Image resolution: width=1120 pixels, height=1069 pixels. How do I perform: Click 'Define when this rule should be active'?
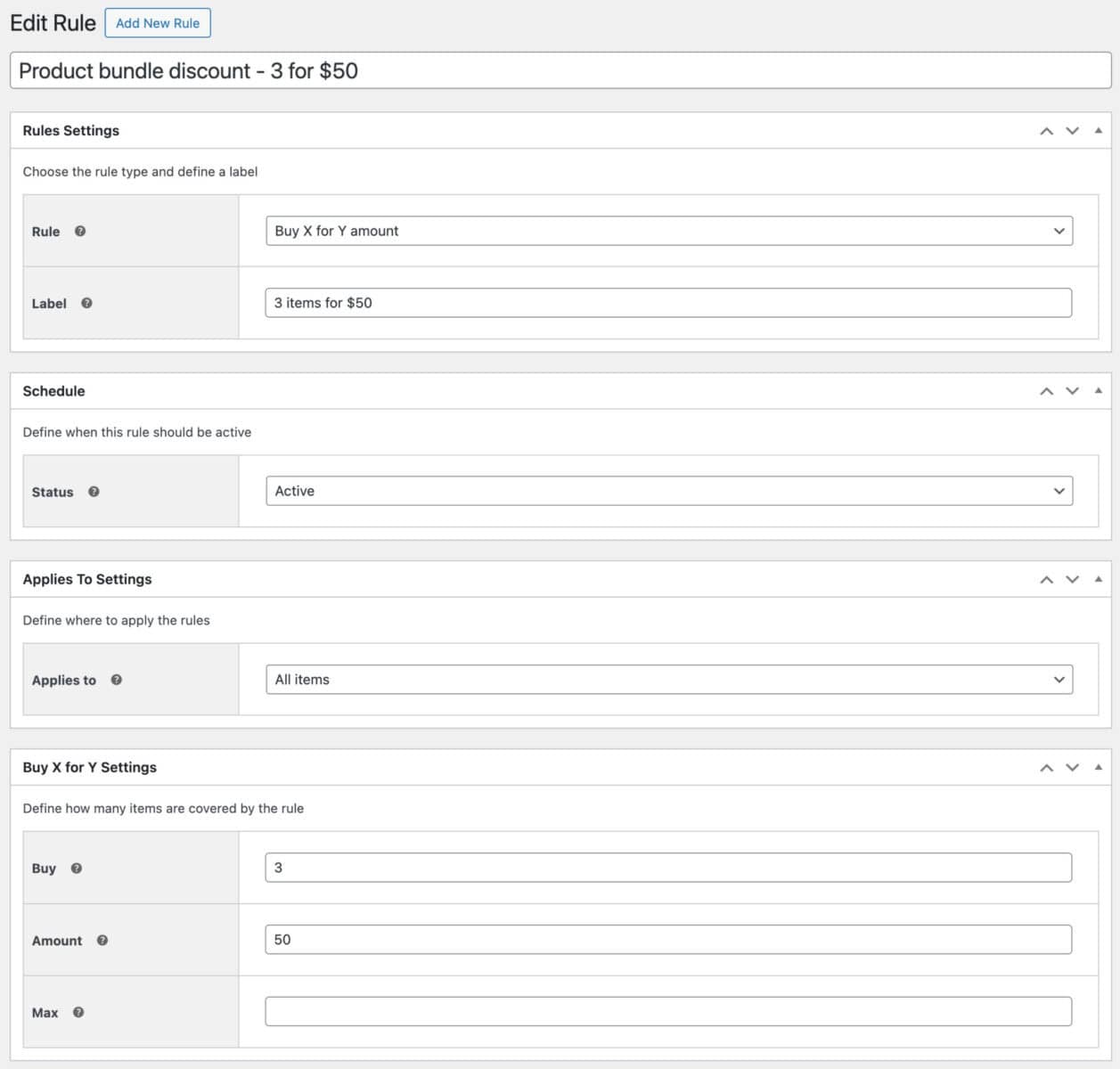coord(137,432)
